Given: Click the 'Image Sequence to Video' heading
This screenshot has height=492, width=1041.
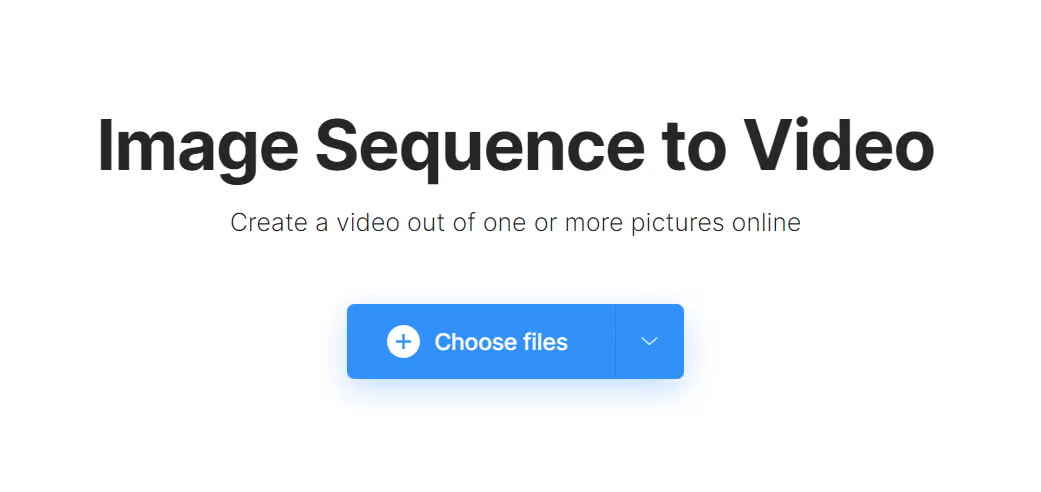Looking at the screenshot, I should (516, 148).
